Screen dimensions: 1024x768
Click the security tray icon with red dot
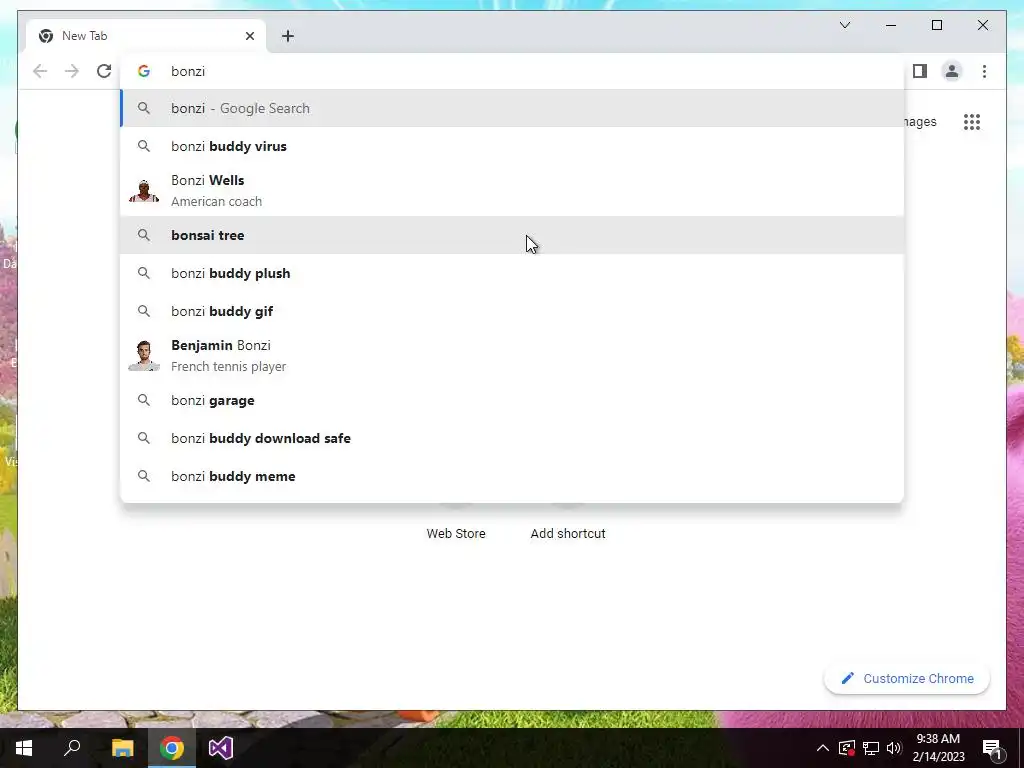(x=847, y=748)
